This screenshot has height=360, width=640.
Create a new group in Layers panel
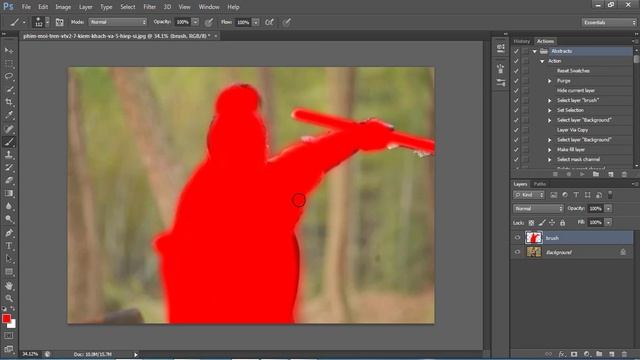599,354
